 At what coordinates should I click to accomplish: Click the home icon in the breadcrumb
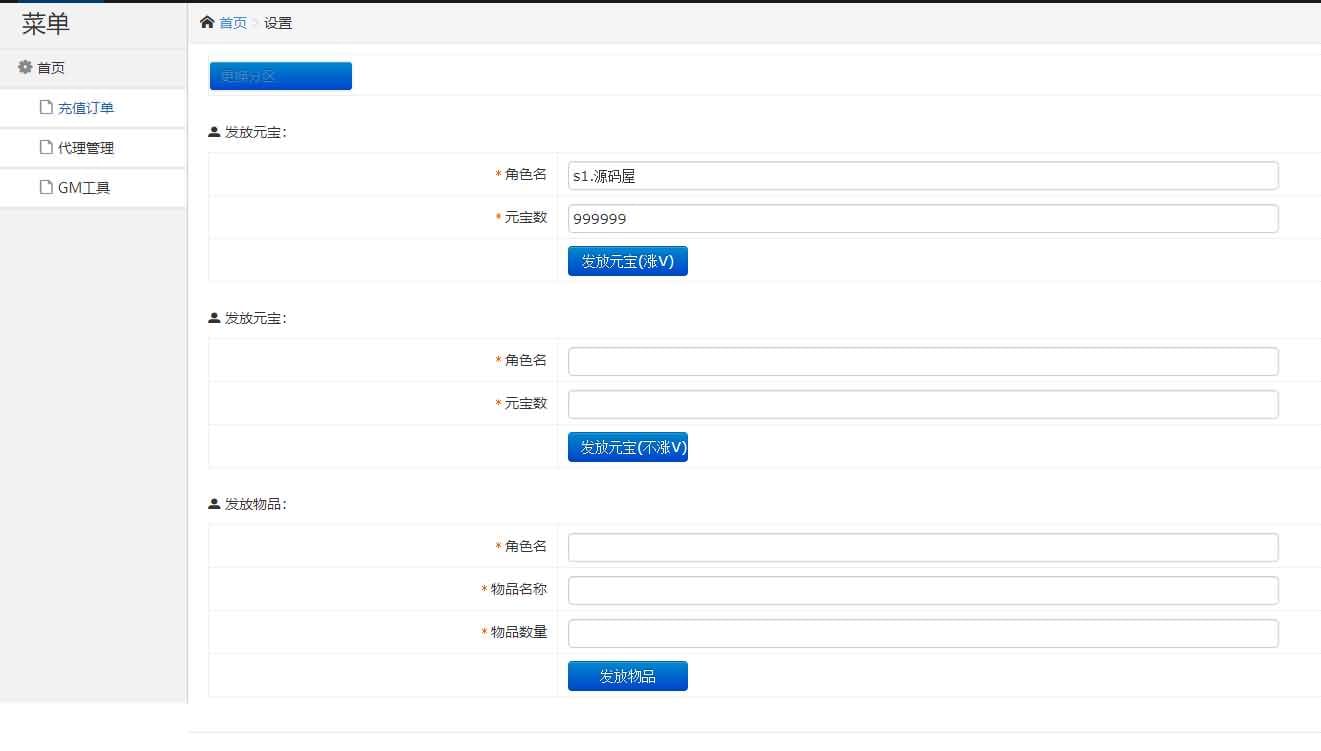(208, 21)
